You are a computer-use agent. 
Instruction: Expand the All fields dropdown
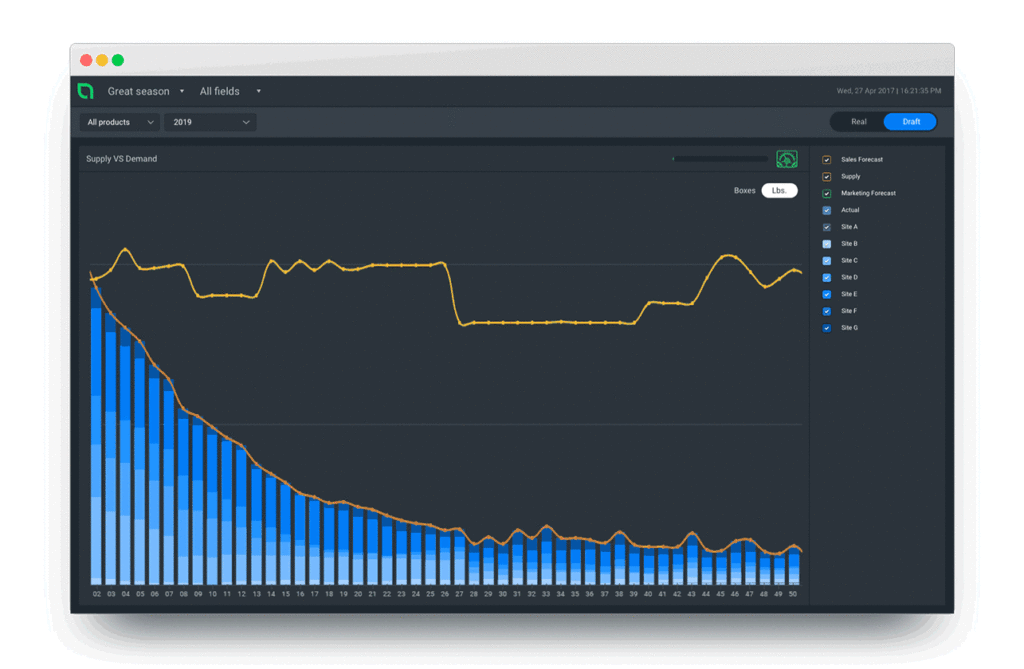[x=230, y=92]
